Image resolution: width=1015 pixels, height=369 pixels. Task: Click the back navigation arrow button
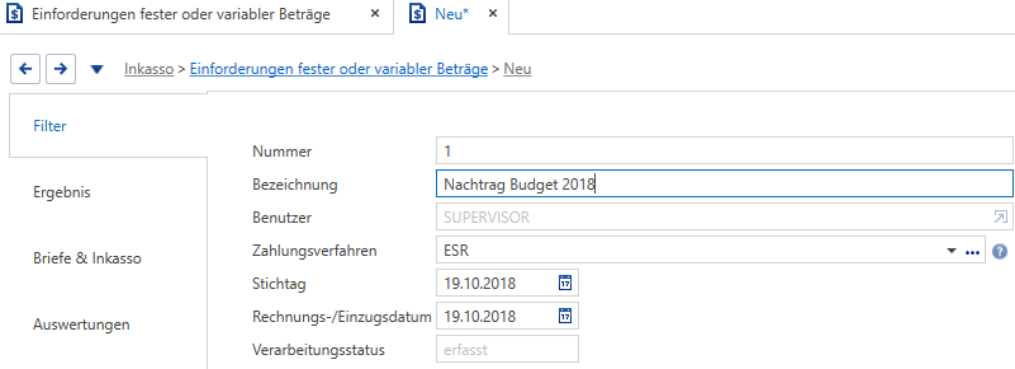click(25, 69)
